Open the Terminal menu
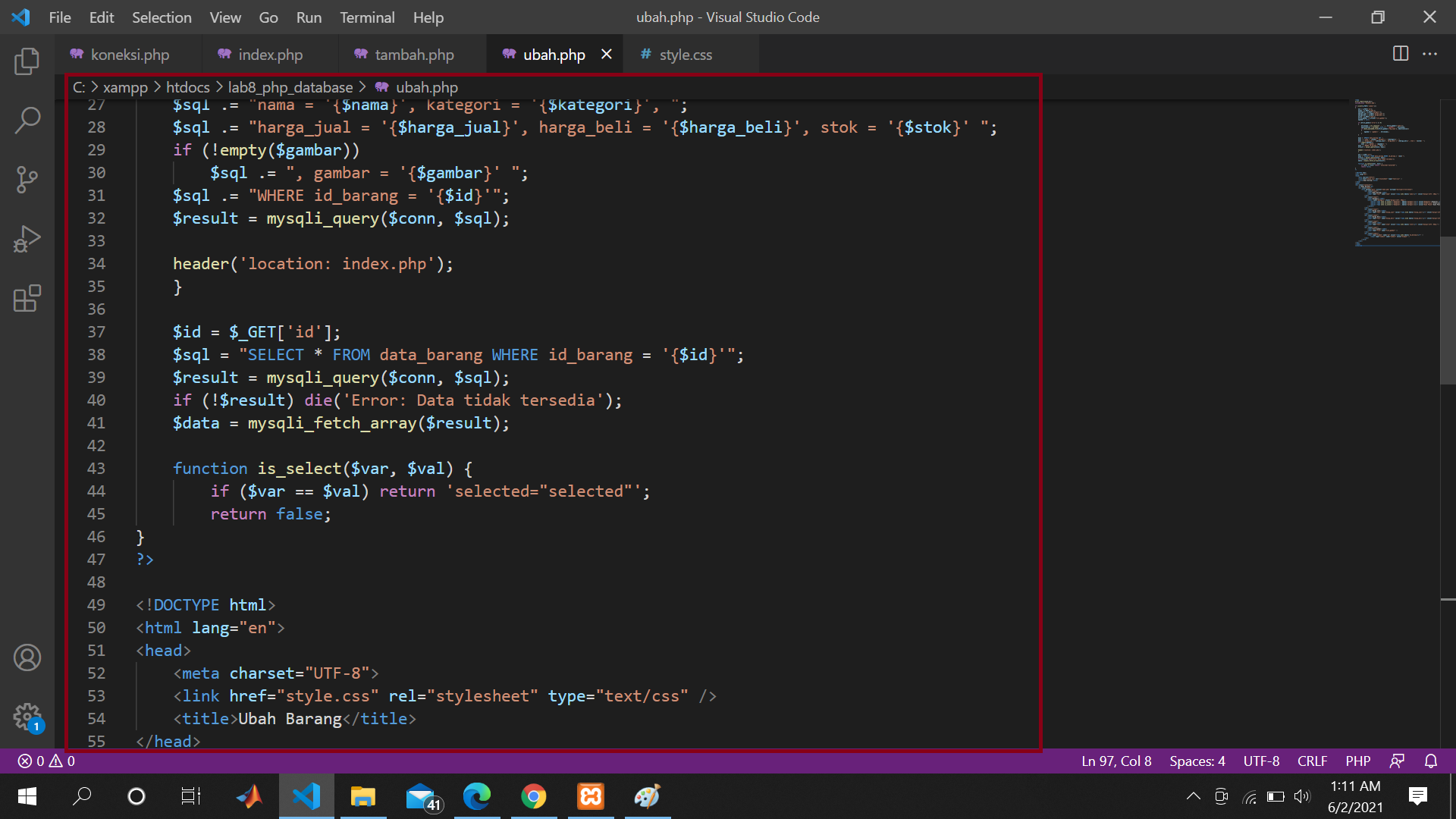Image resolution: width=1456 pixels, height=819 pixels. (367, 17)
